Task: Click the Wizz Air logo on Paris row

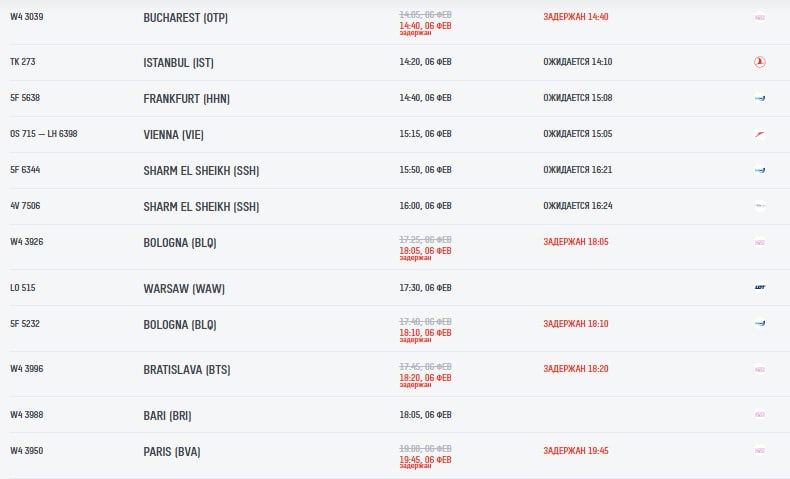Action: coord(760,451)
